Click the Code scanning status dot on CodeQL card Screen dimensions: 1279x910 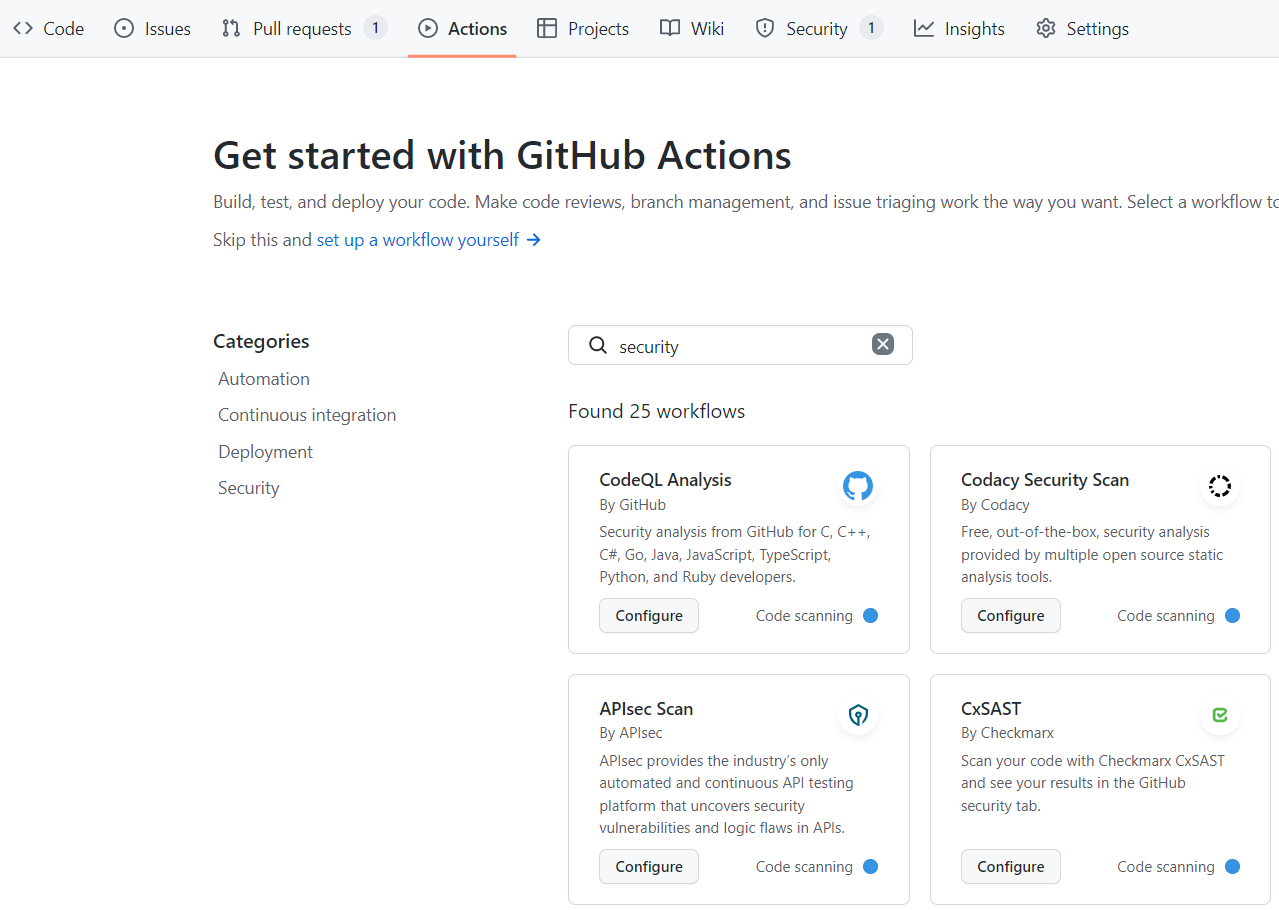pyautogui.click(x=870, y=615)
